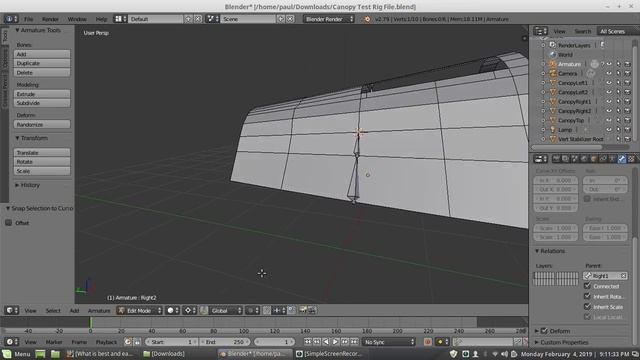The width and height of the screenshot is (640, 360).
Task: Open the File menu
Action: click(x=29, y=19)
